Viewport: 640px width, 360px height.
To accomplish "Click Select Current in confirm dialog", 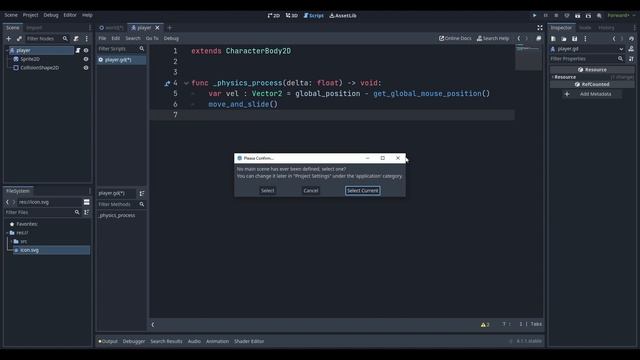I will [x=362, y=191].
